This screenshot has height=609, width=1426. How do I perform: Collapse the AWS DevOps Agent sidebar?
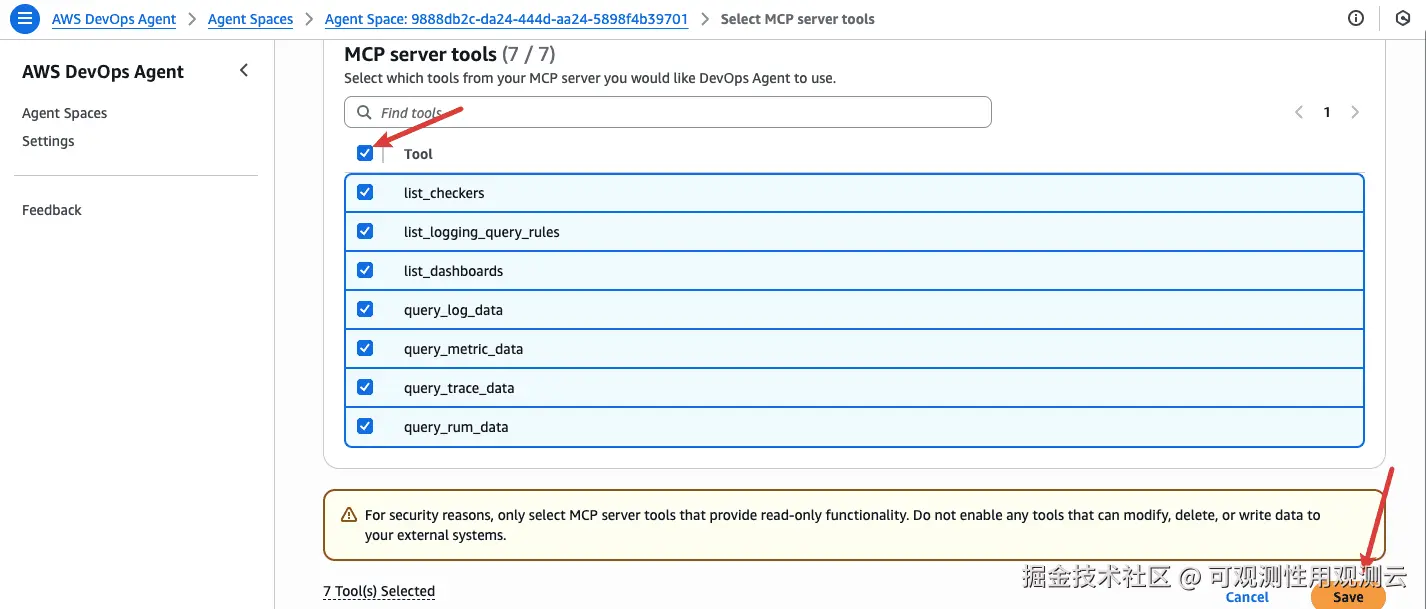point(244,71)
